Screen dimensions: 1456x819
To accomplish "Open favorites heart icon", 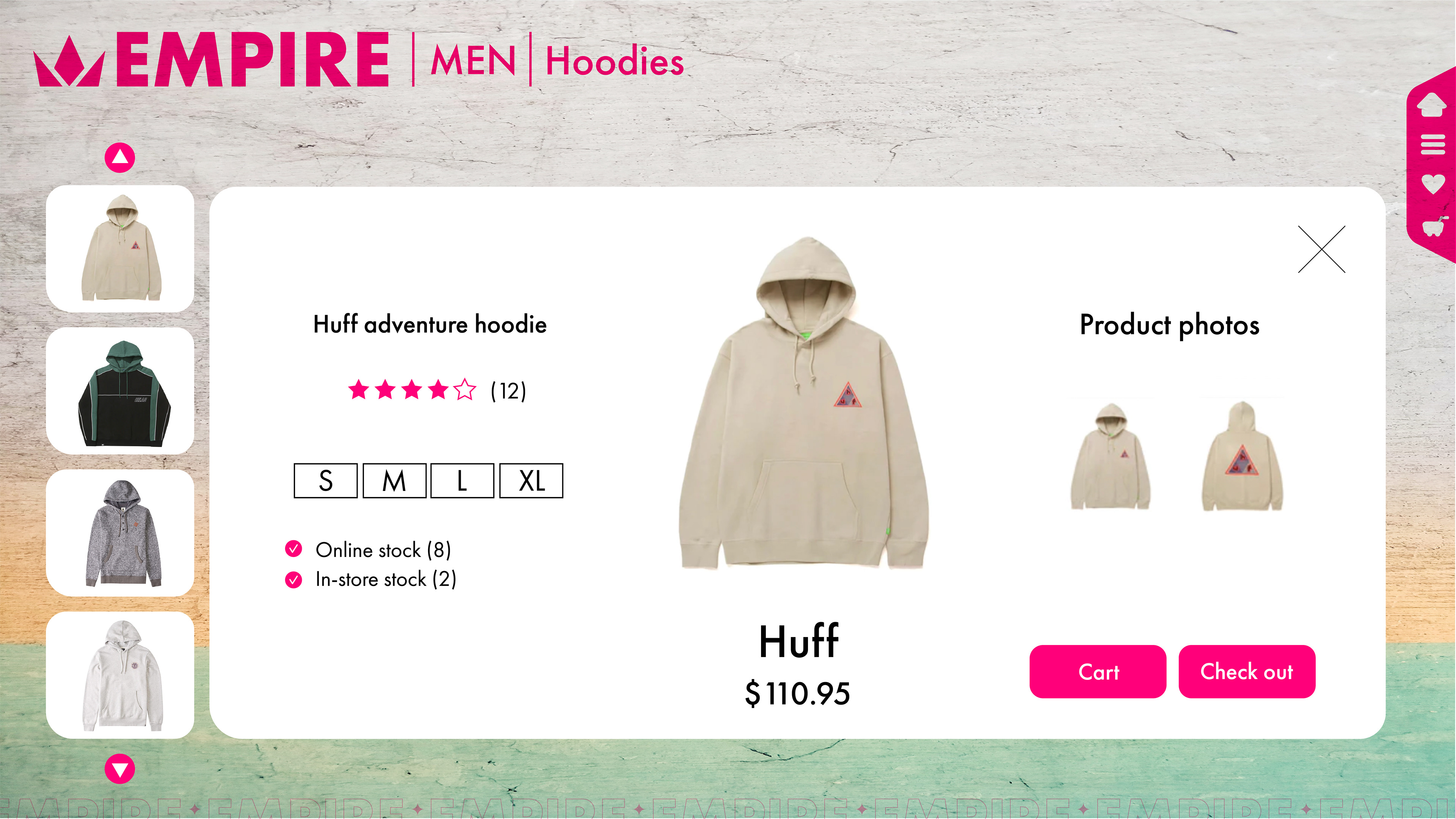I will pos(1433,184).
